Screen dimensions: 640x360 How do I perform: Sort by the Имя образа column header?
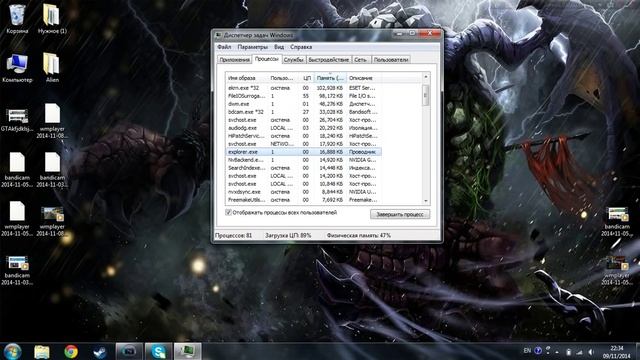247,78
